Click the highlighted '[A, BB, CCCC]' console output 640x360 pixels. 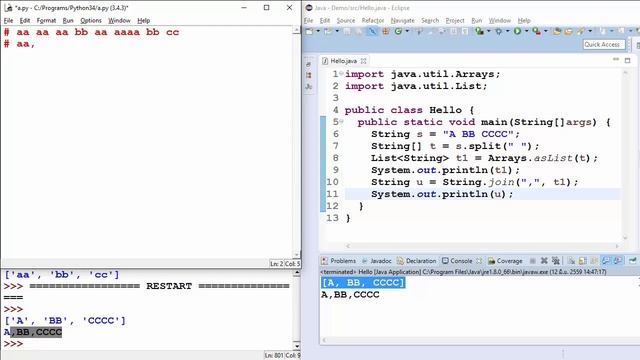click(363, 282)
